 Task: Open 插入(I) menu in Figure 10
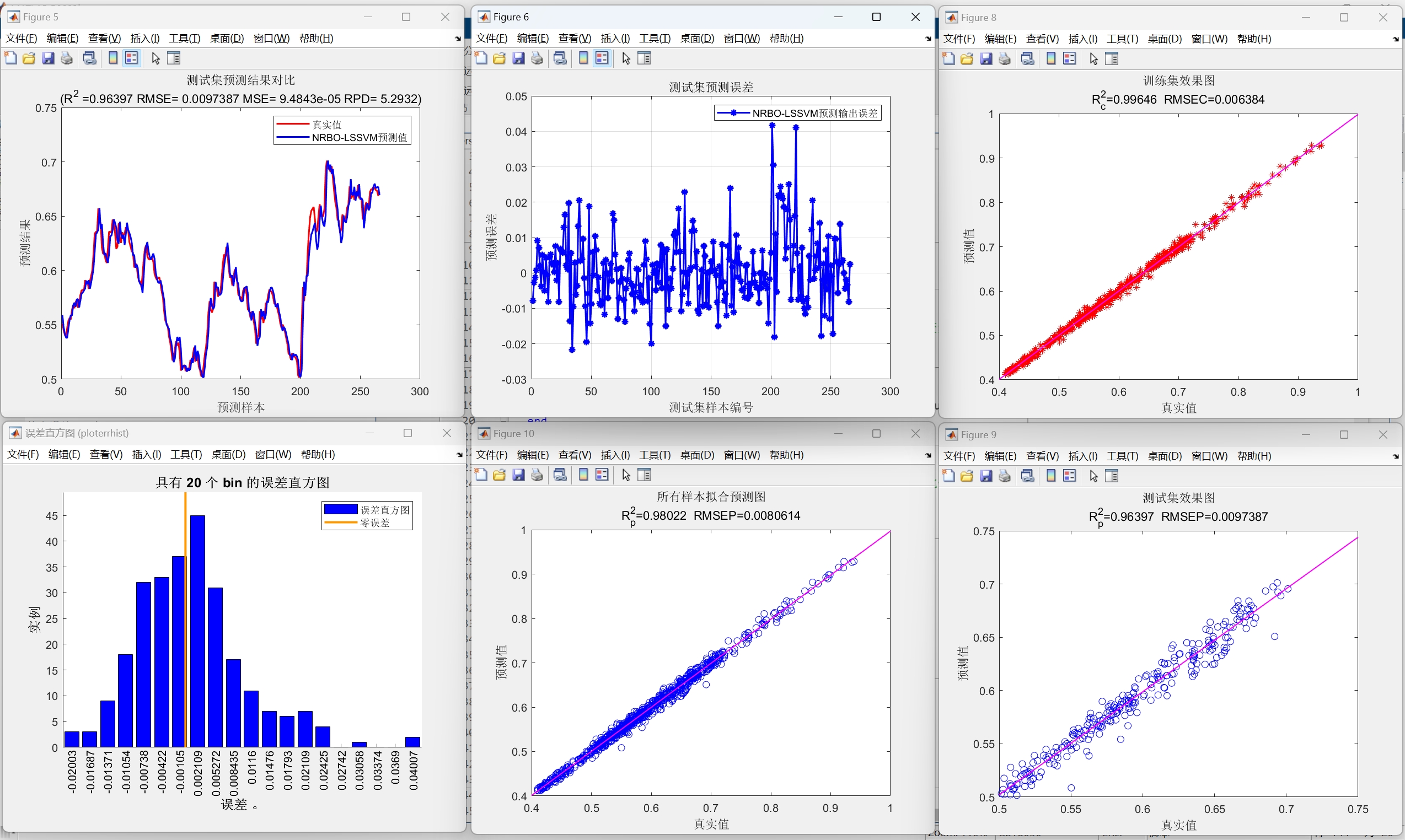[615, 455]
